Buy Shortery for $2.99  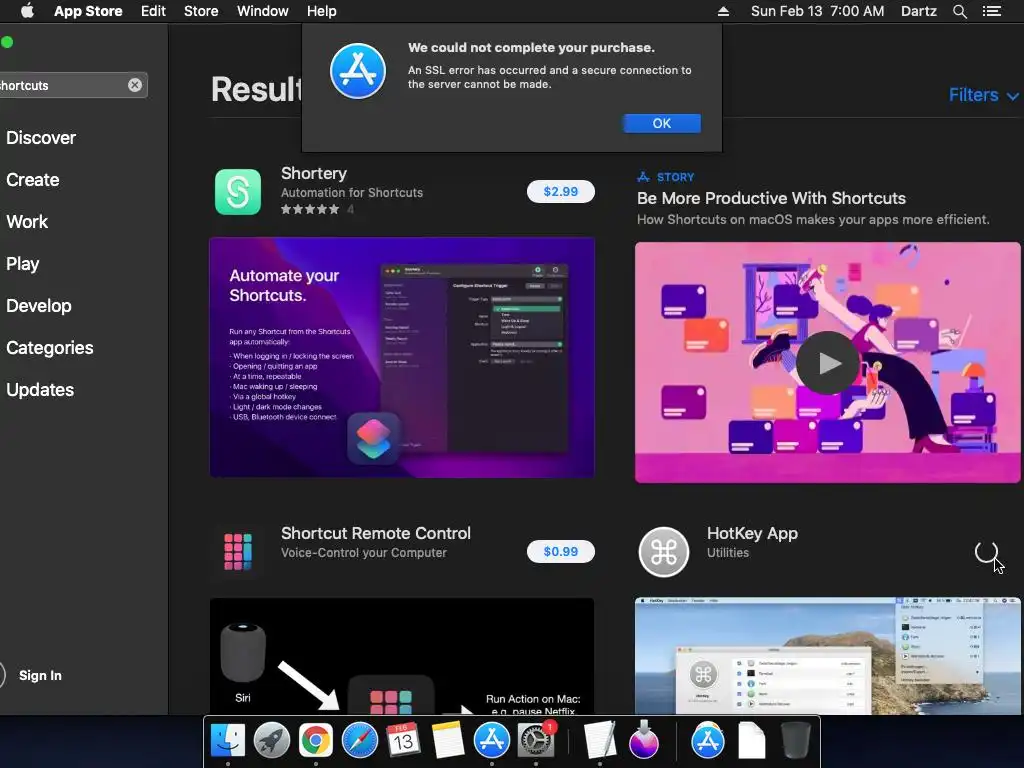pos(560,191)
